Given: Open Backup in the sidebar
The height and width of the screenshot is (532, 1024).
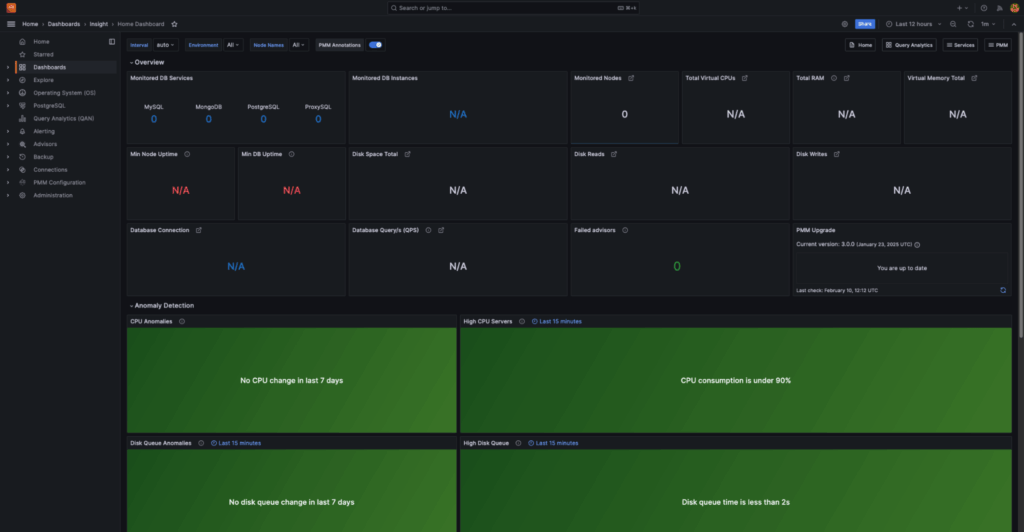Looking at the screenshot, I should coord(43,157).
